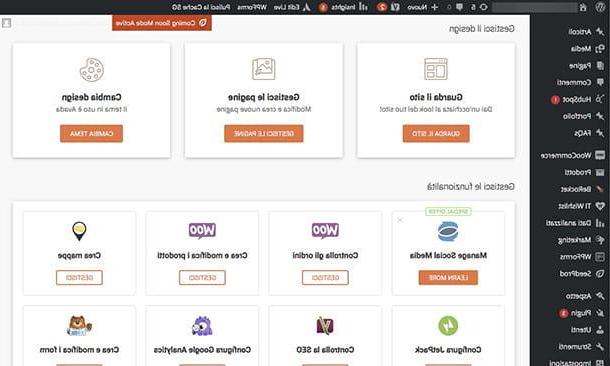
Task: Click the WPForms icon in the sidebar
Action: (600, 257)
